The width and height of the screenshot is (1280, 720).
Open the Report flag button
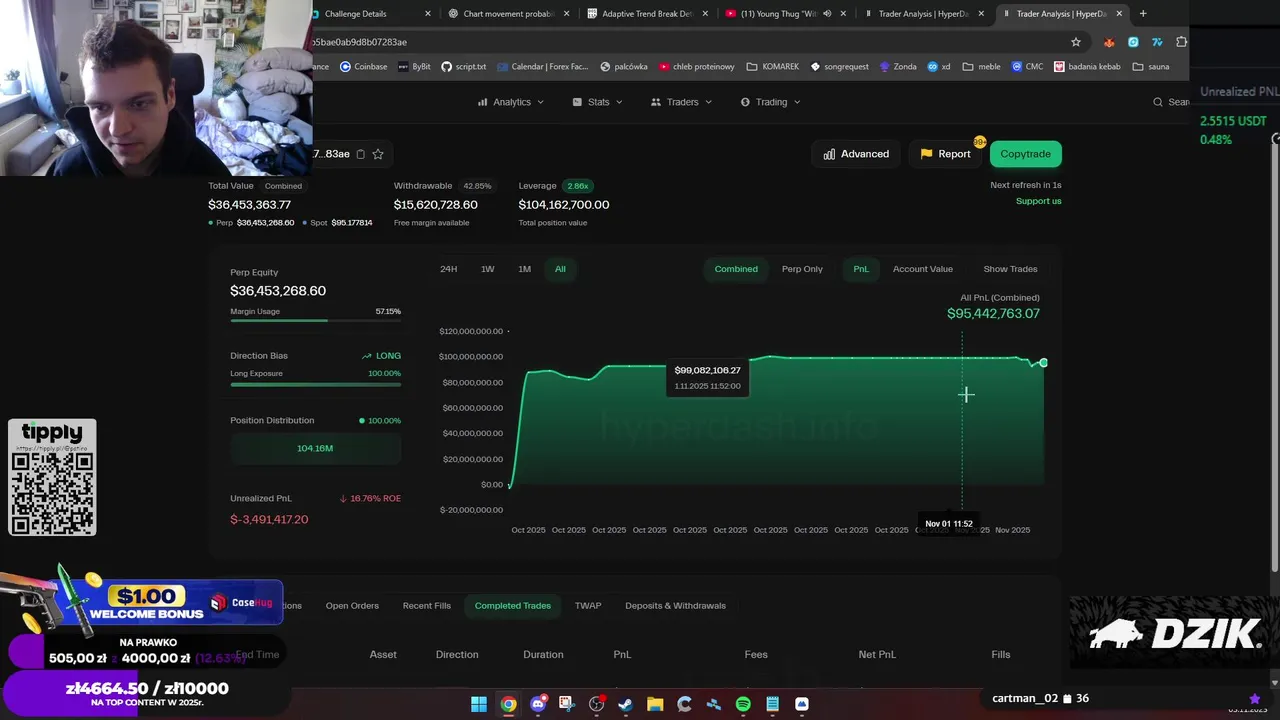pyautogui.click(x=945, y=154)
